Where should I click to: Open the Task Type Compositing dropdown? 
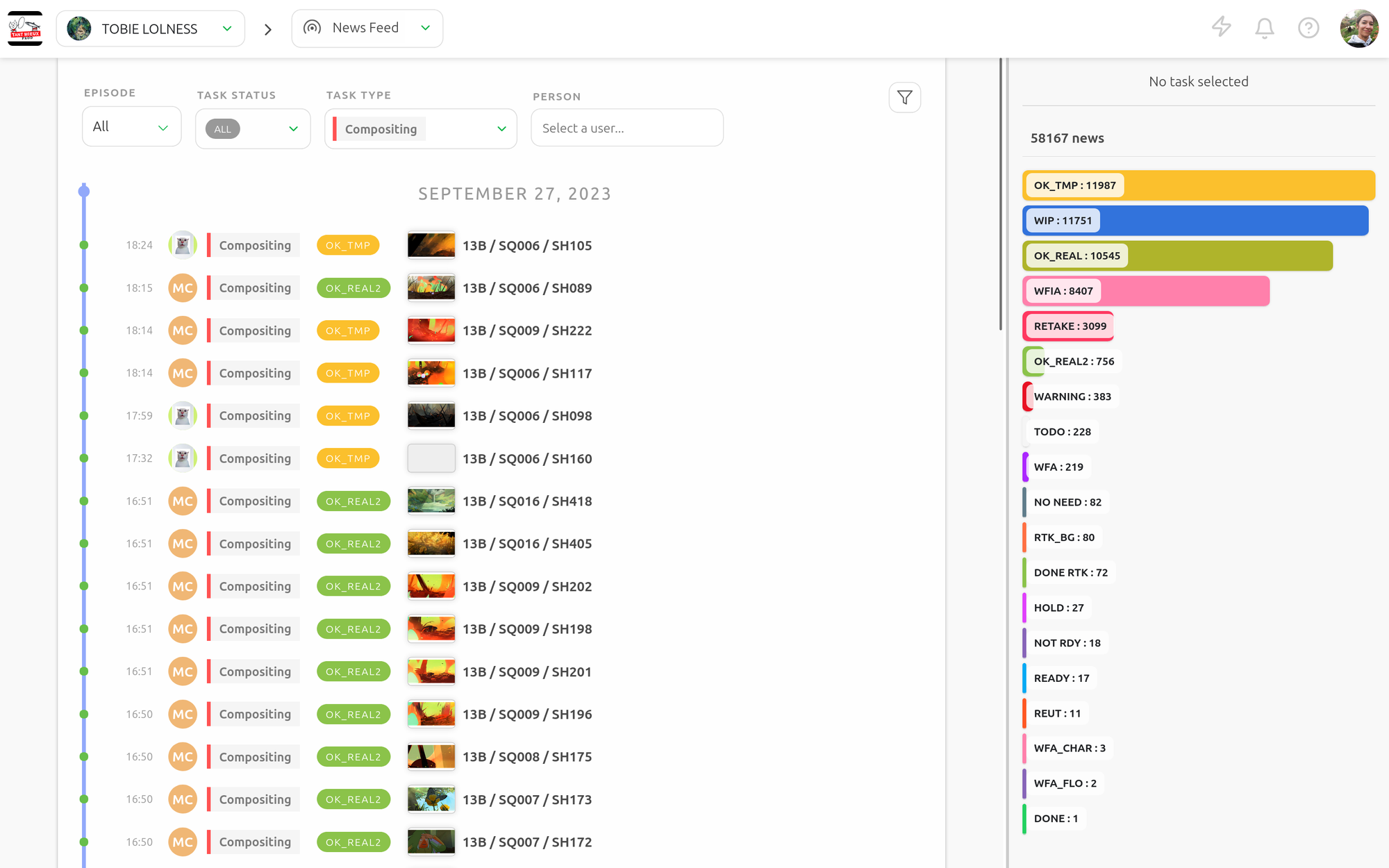pos(421,128)
